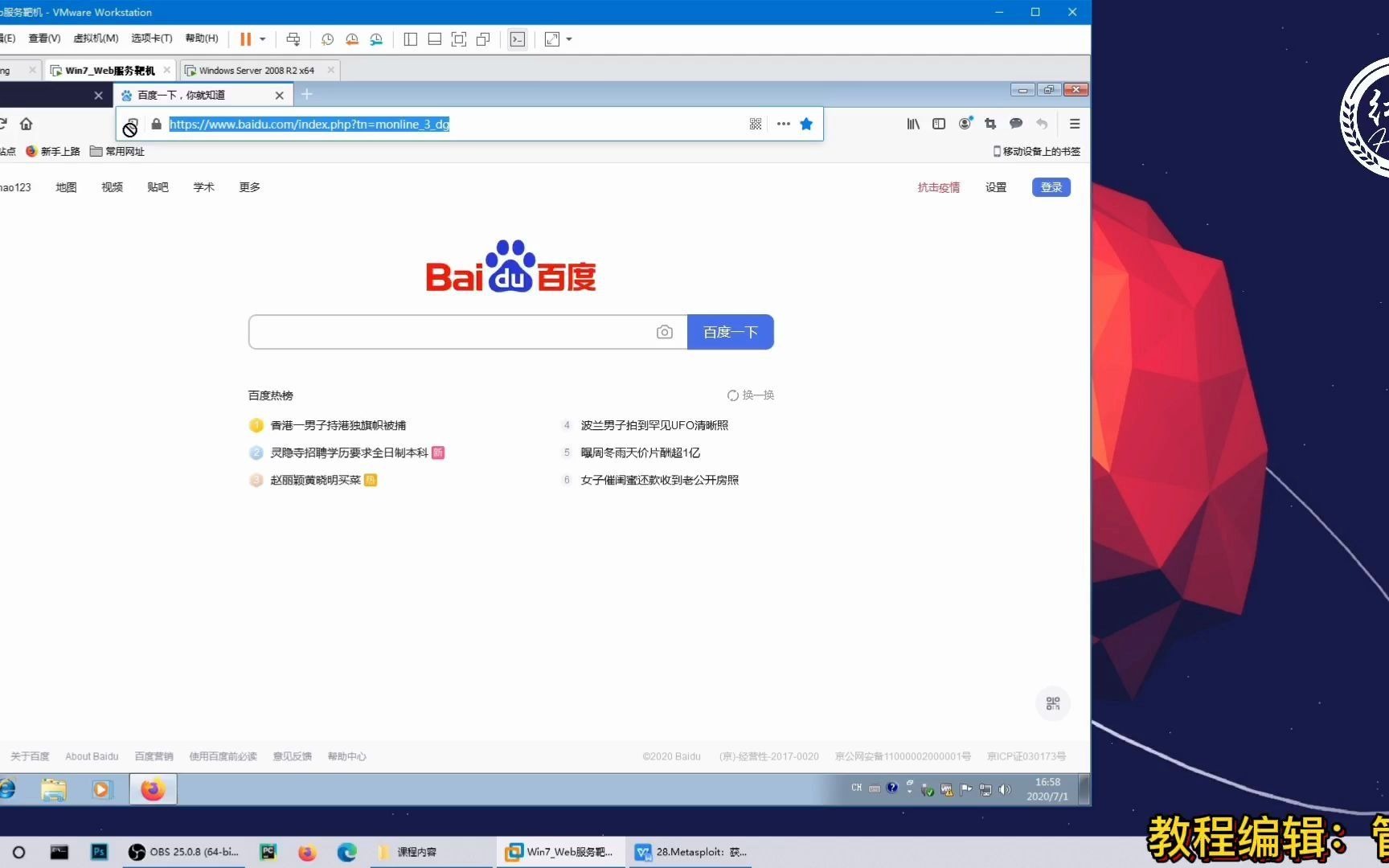The image size is (1389, 868).
Task: Open Windows Media Player in Win7 taskbar
Action: 101,790
